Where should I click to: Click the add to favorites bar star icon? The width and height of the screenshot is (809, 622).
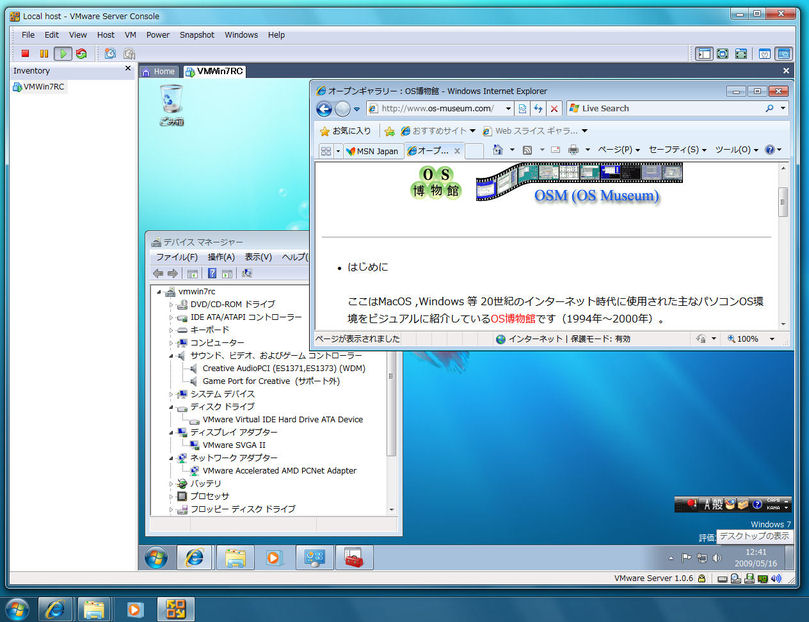(x=390, y=131)
